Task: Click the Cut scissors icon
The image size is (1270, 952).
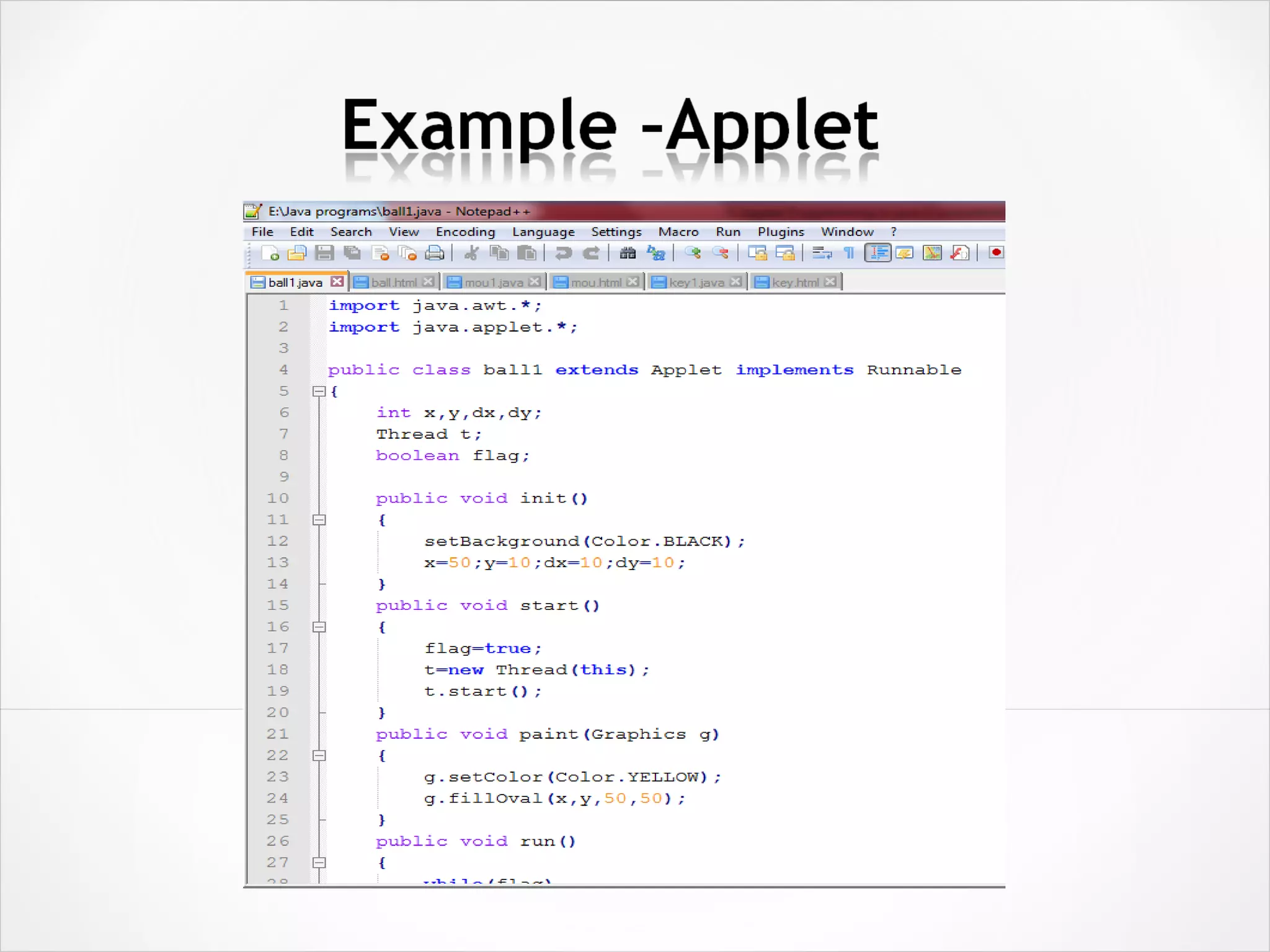Action: (x=471, y=253)
